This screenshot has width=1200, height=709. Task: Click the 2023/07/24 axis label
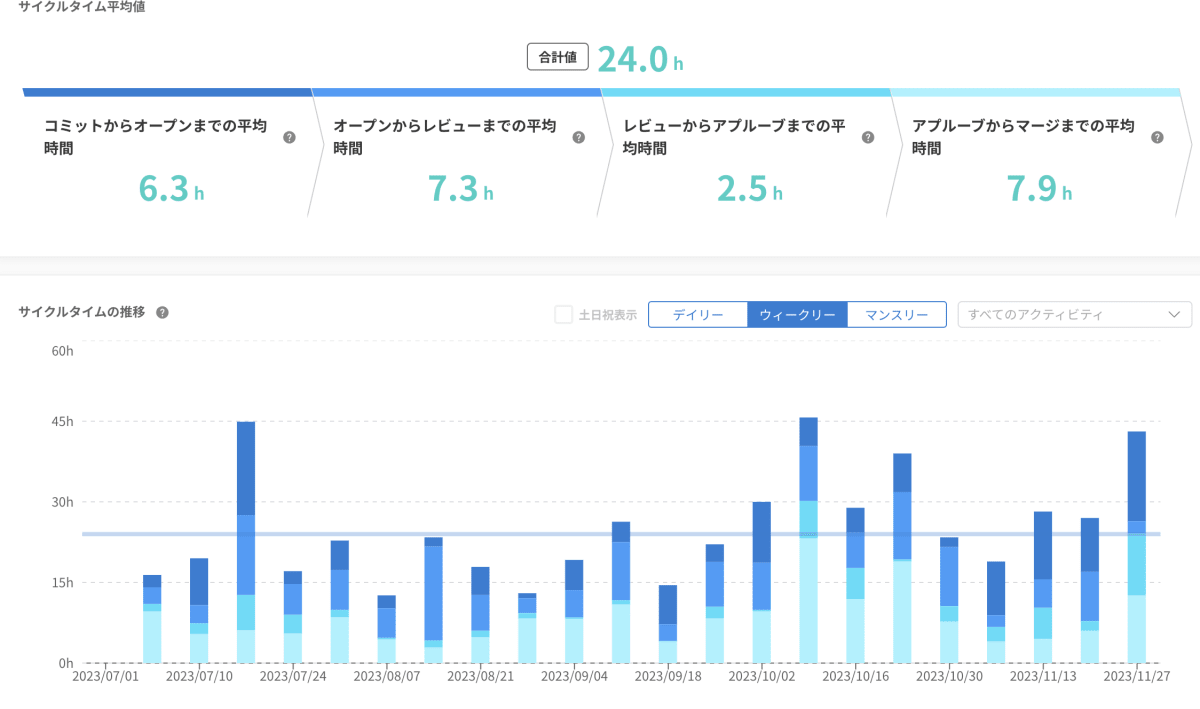click(293, 676)
